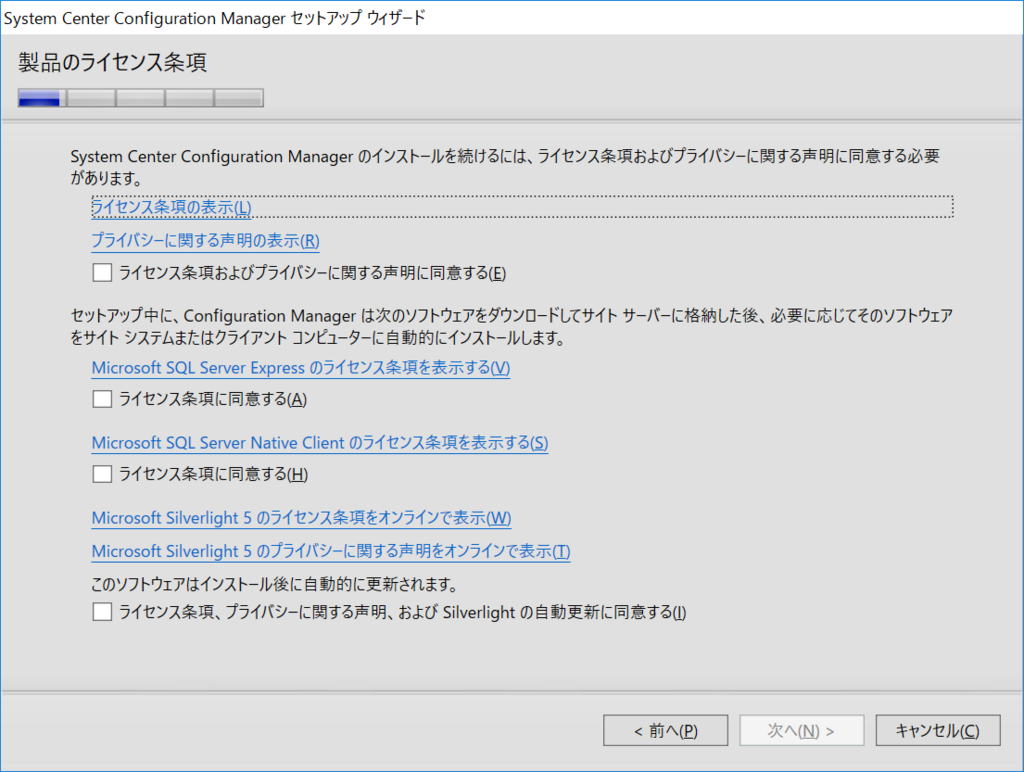Check ライセンス条項に同意する(A) for SQL Server Express
This screenshot has width=1024, height=772.
[x=103, y=398]
